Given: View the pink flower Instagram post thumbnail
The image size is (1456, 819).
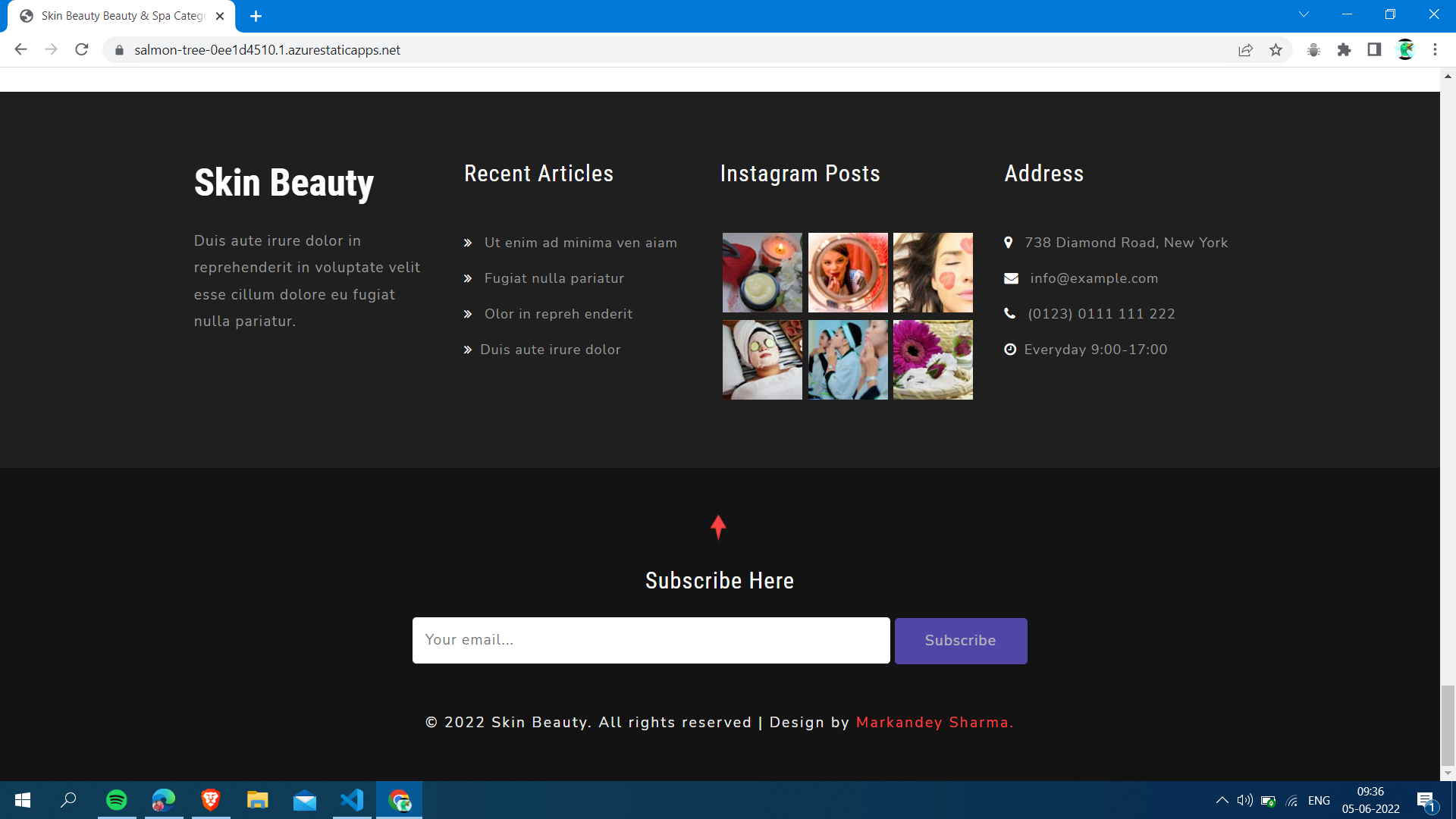Looking at the screenshot, I should (932, 359).
